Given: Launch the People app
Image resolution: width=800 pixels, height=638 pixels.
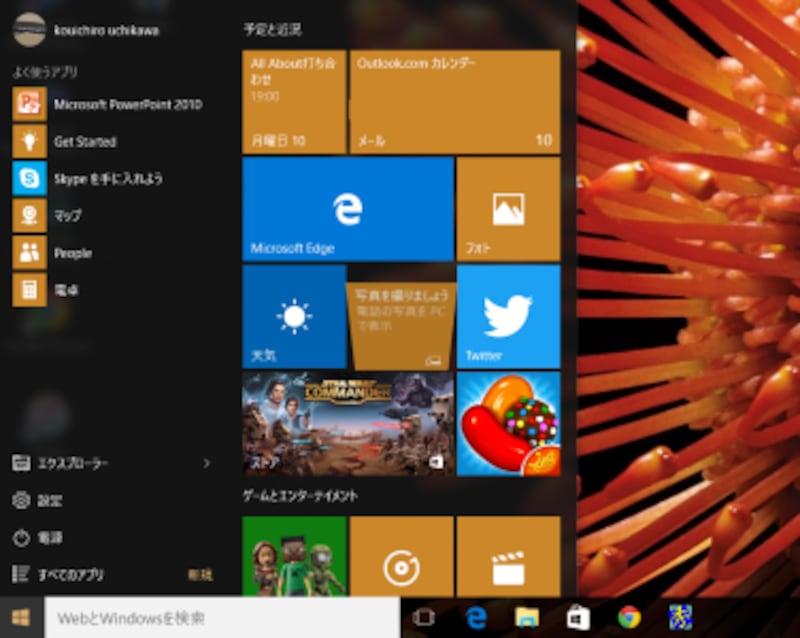Looking at the screenshot, I should point(53,253).
